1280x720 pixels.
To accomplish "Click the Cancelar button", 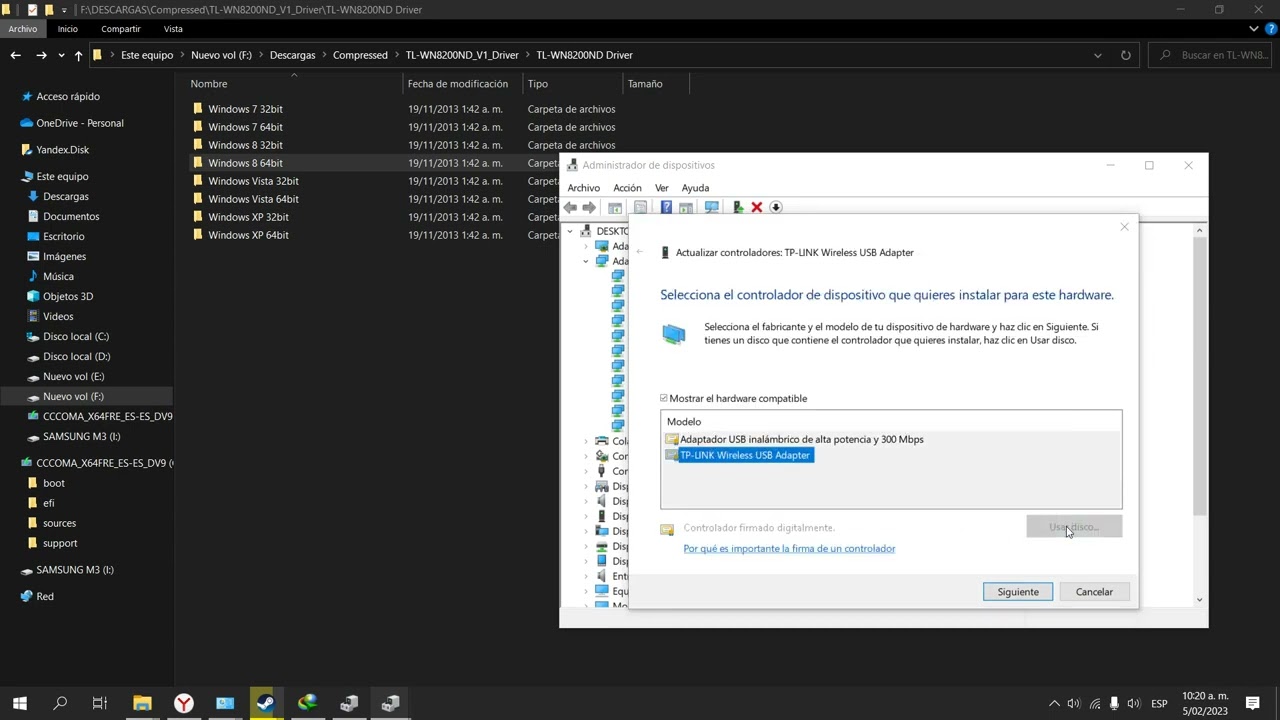I will 1094,592.
